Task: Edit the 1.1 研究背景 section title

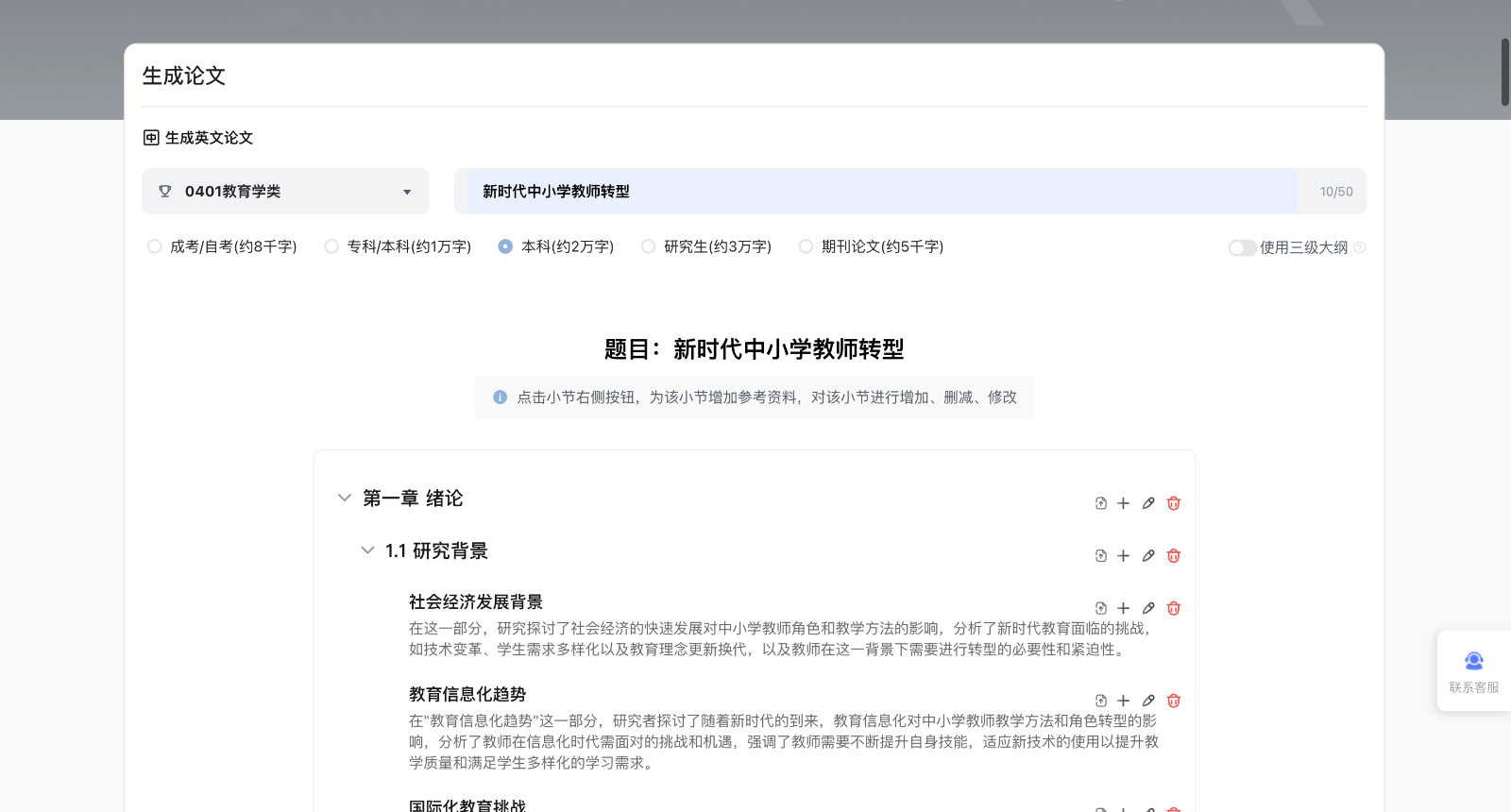Action: tap(1148, 556)
